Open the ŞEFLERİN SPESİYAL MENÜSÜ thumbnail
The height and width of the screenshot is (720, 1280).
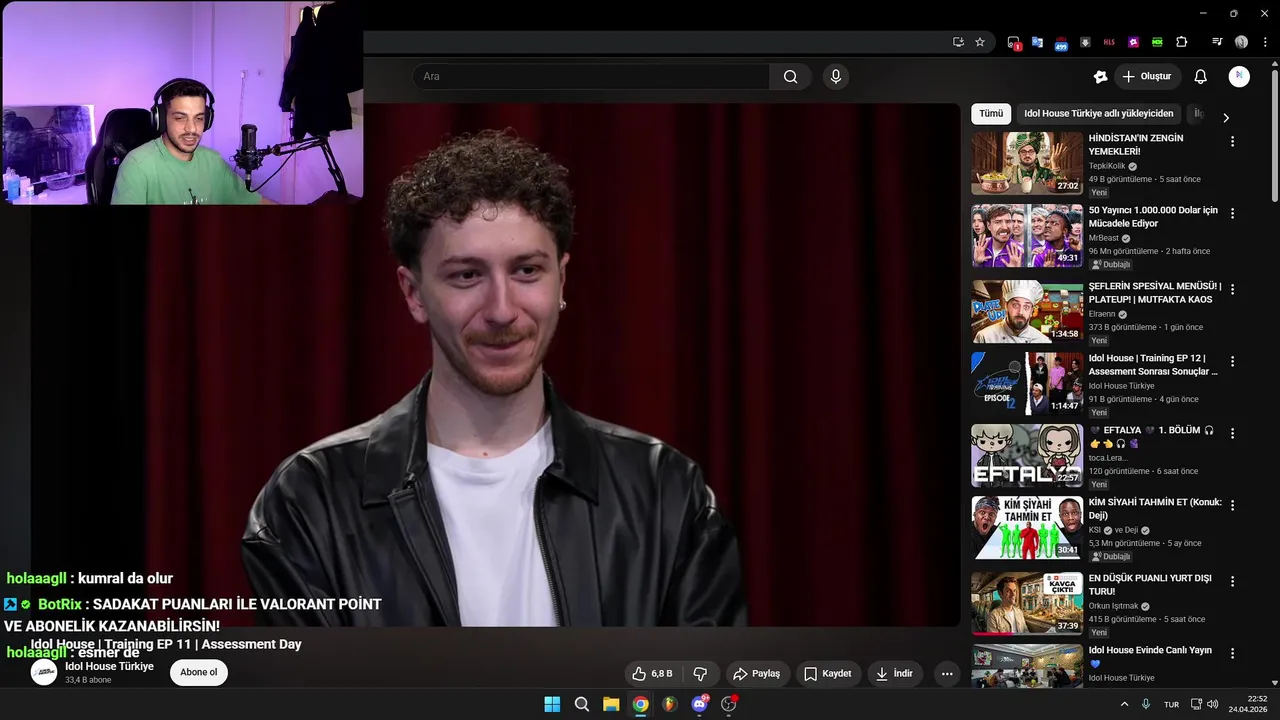coord(1027,311)
